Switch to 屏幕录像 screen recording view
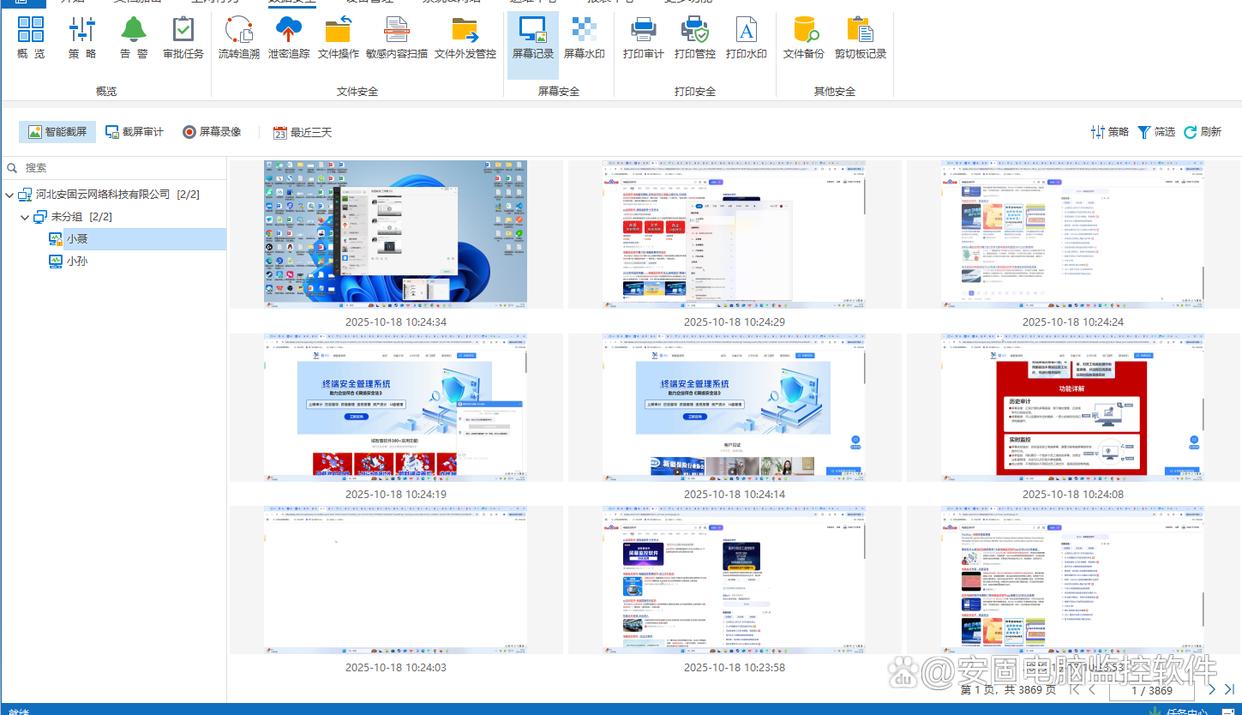The image size is (1242, 715). (212, 132)
